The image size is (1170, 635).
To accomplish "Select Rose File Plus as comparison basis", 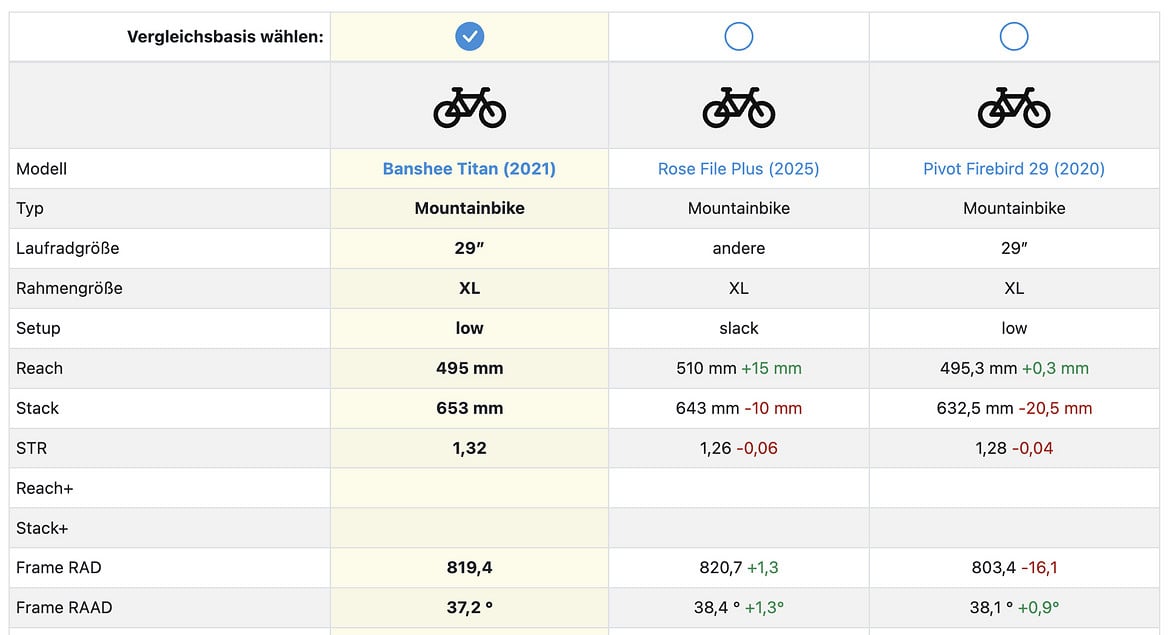I will pos(738,37).
